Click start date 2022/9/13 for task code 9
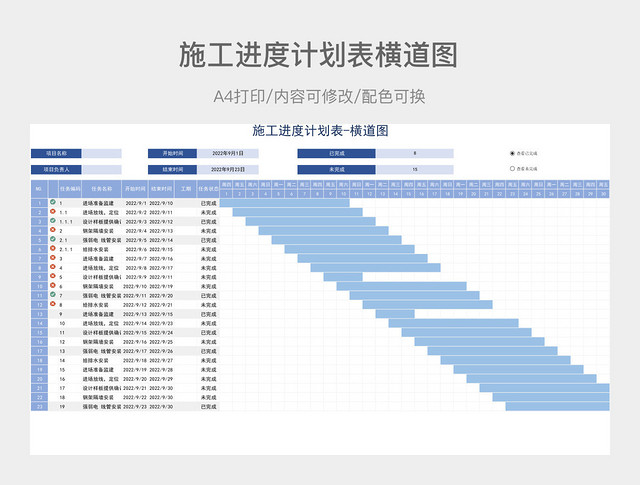 coord(135,314)
